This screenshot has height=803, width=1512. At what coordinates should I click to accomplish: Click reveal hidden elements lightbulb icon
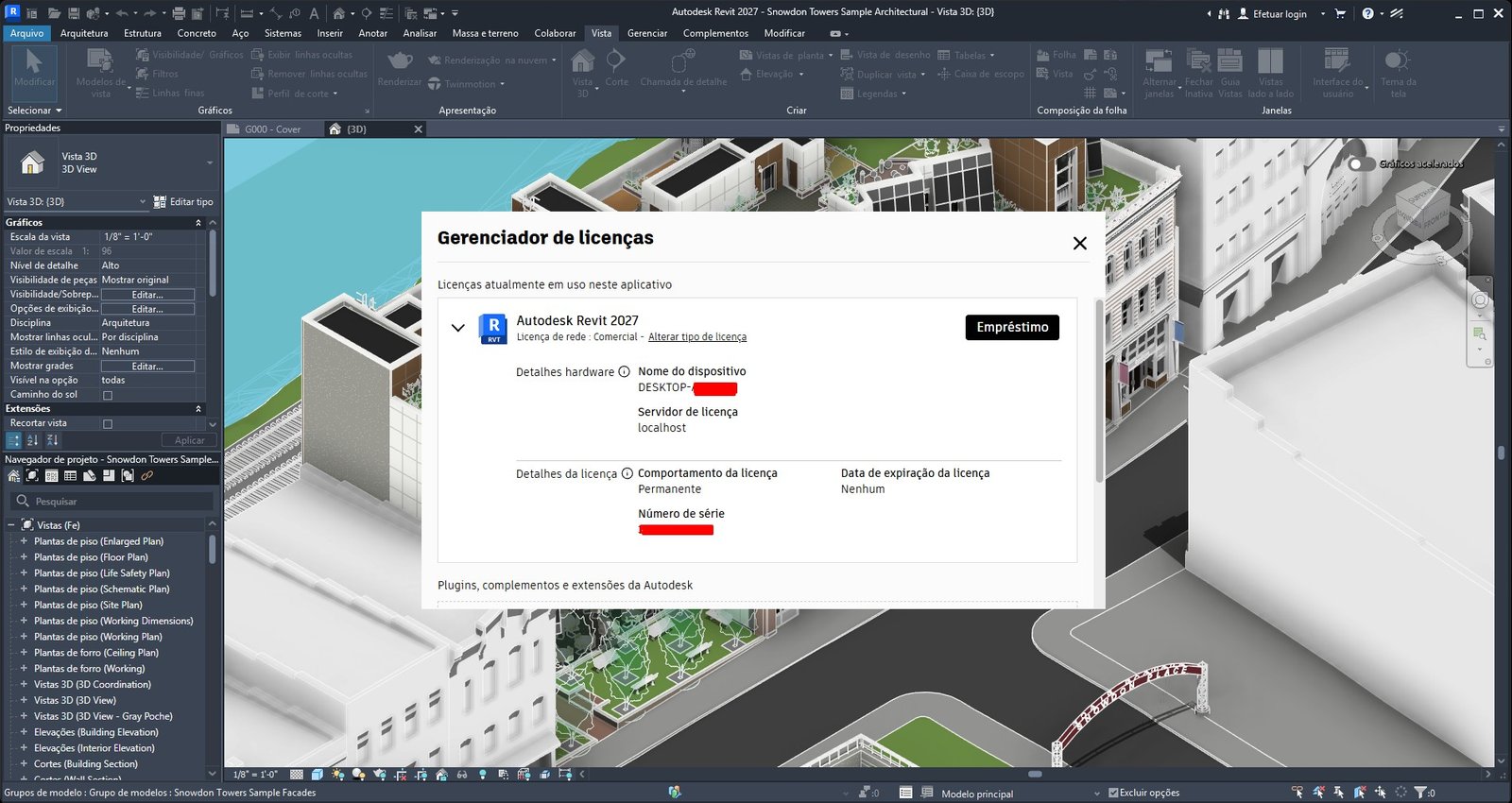tap(483, 775)
